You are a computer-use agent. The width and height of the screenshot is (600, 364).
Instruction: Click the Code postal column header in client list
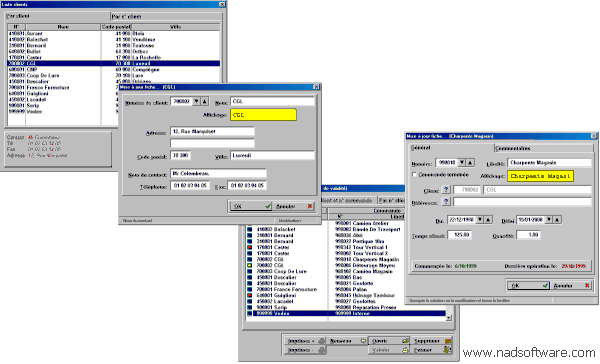click(x=116, y=27)
